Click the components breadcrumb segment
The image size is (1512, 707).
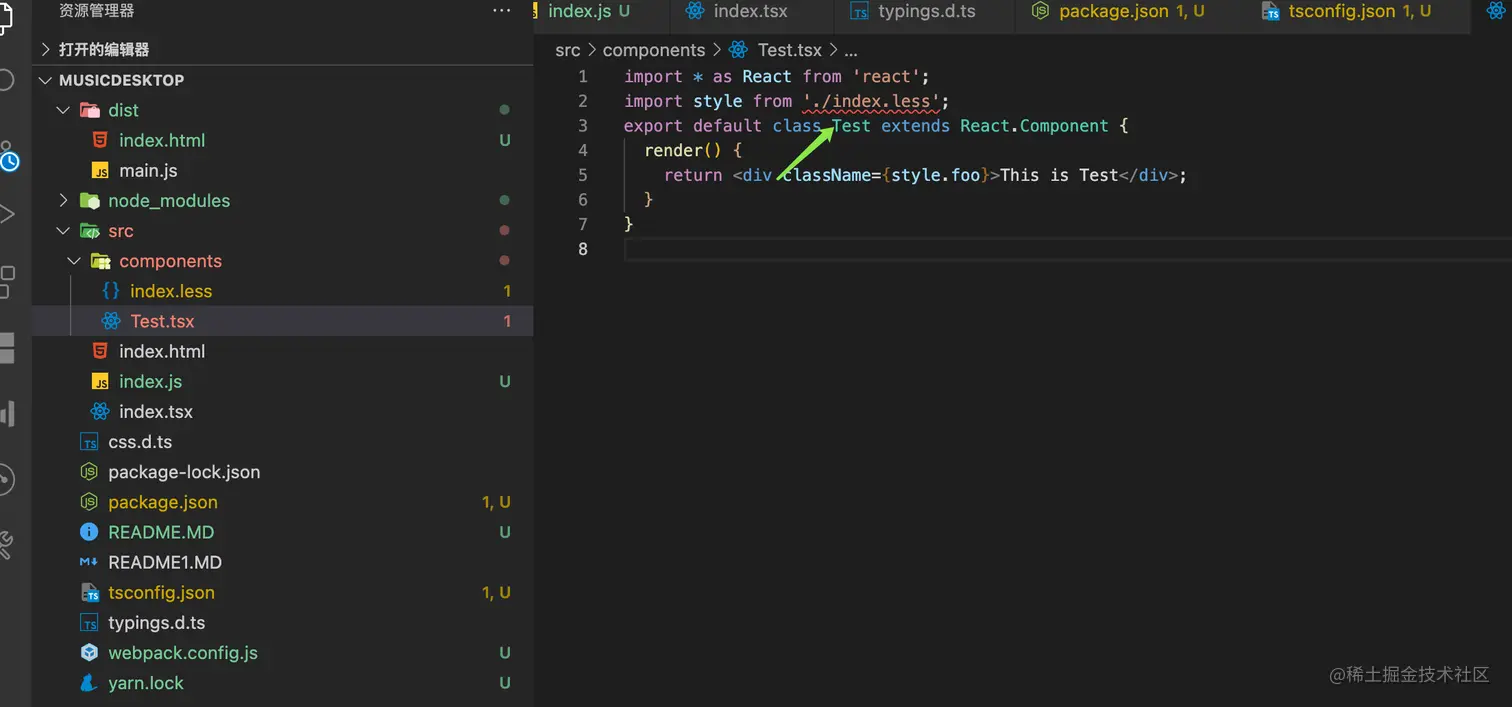coord(654,50)
